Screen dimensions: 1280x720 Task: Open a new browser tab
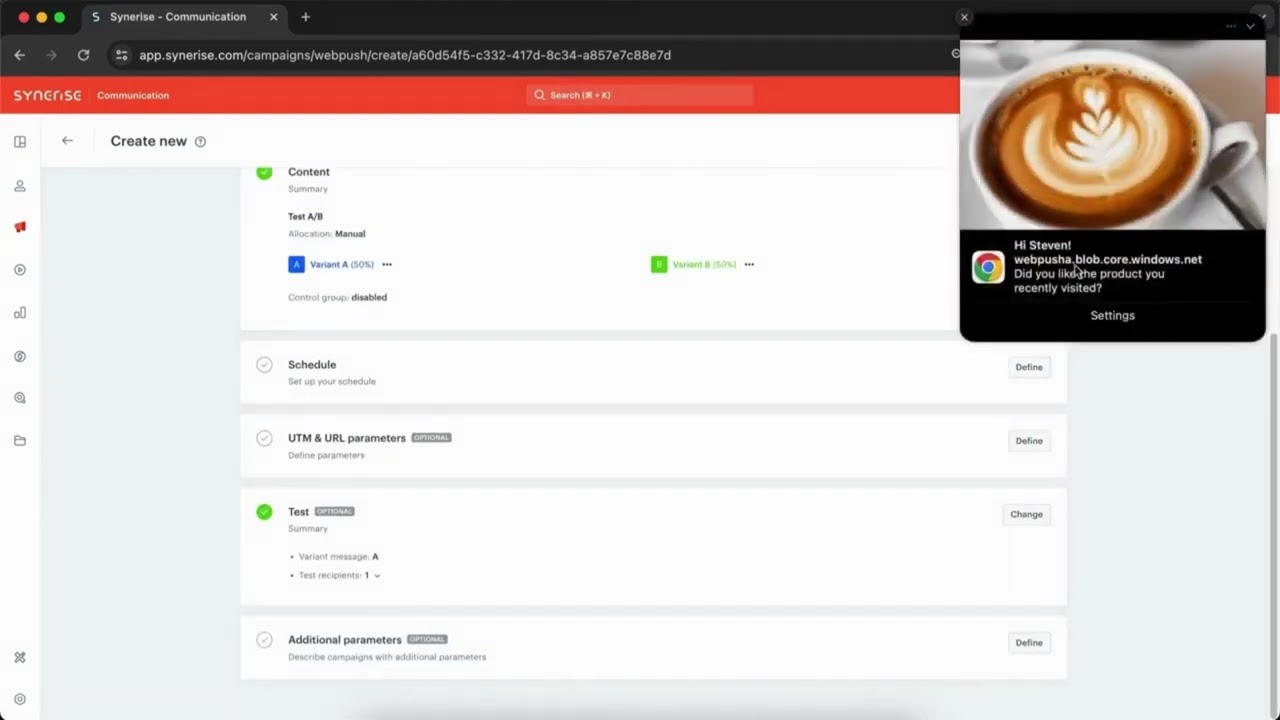pos(305,17)
